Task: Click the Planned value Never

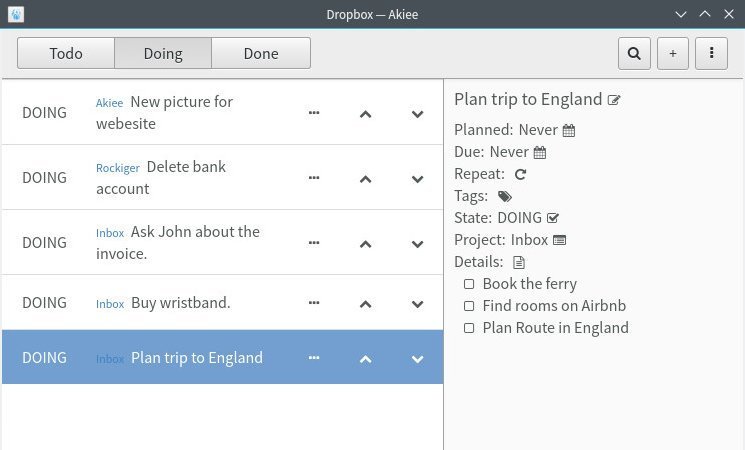Action: pyautogui.click(x=538, y=130)
